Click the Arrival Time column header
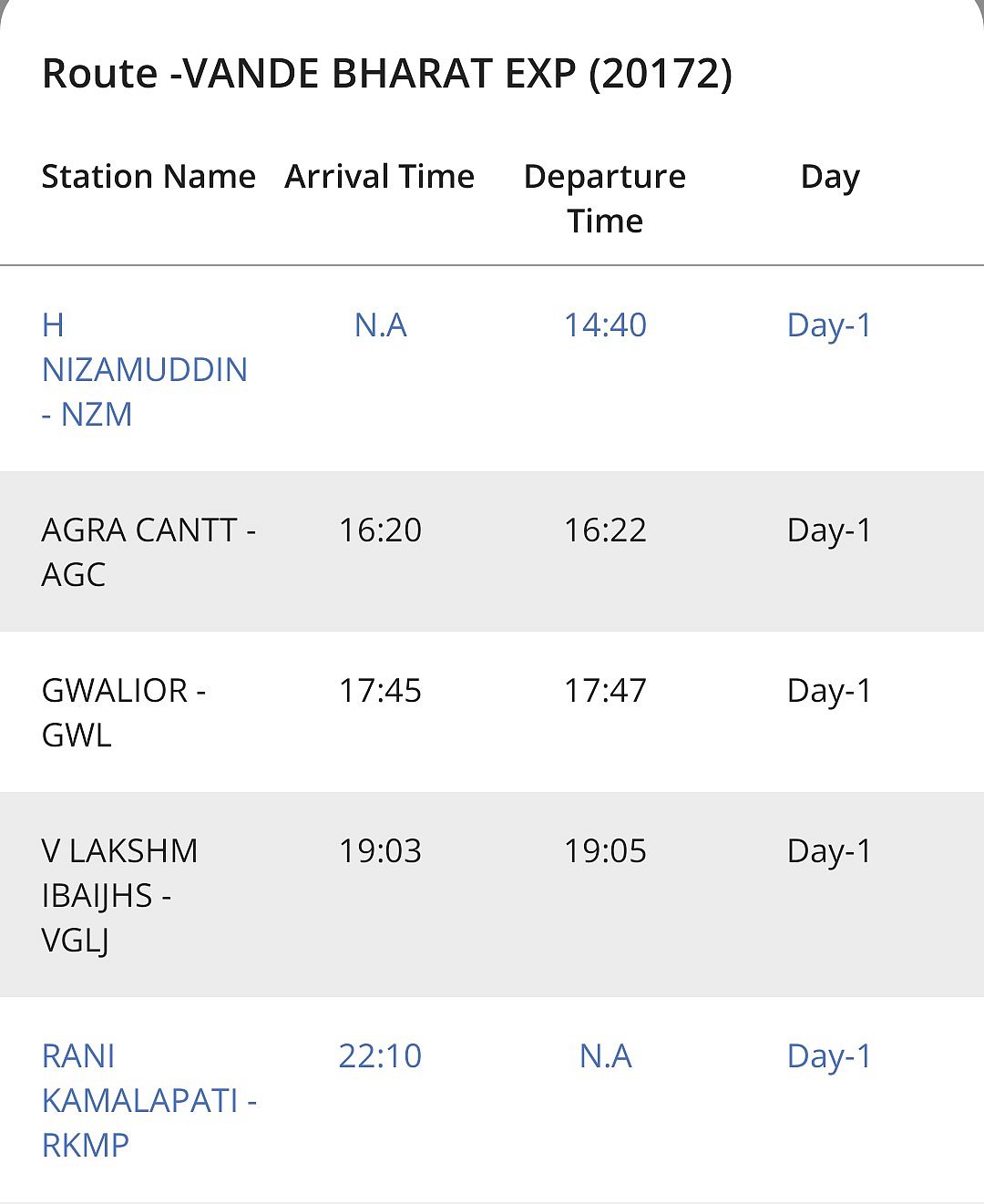Image resolution: width=984 pixels, height=1204 pixels. 379,176
